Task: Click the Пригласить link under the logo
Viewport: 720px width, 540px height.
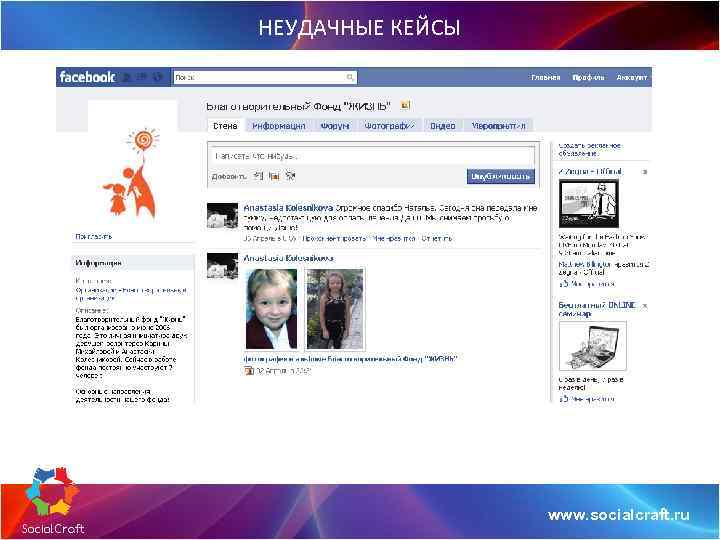Action: 94,236
